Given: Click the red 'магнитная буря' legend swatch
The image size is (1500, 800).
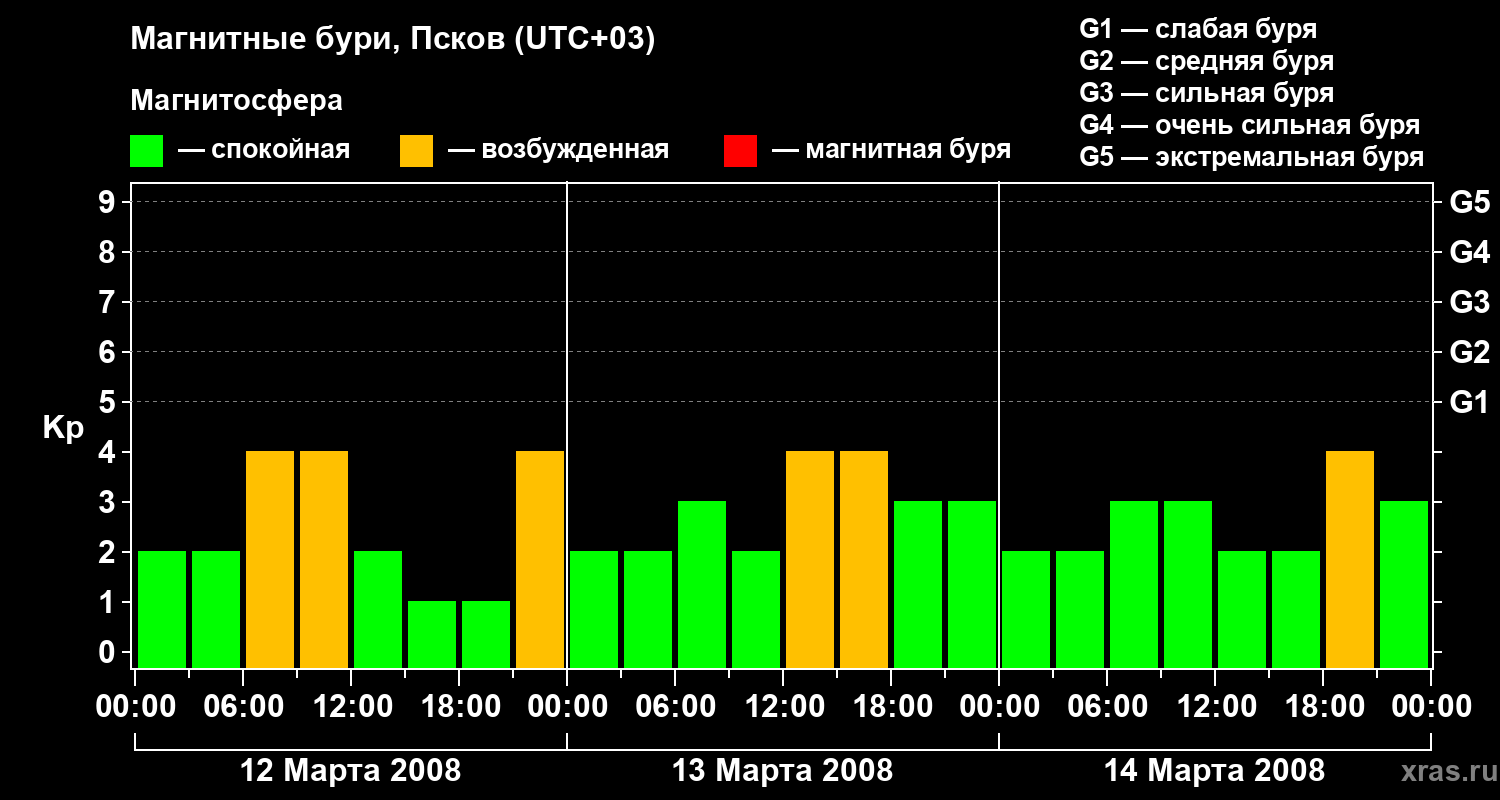Looking at the screenshot, I should click(x=740, y=151).
